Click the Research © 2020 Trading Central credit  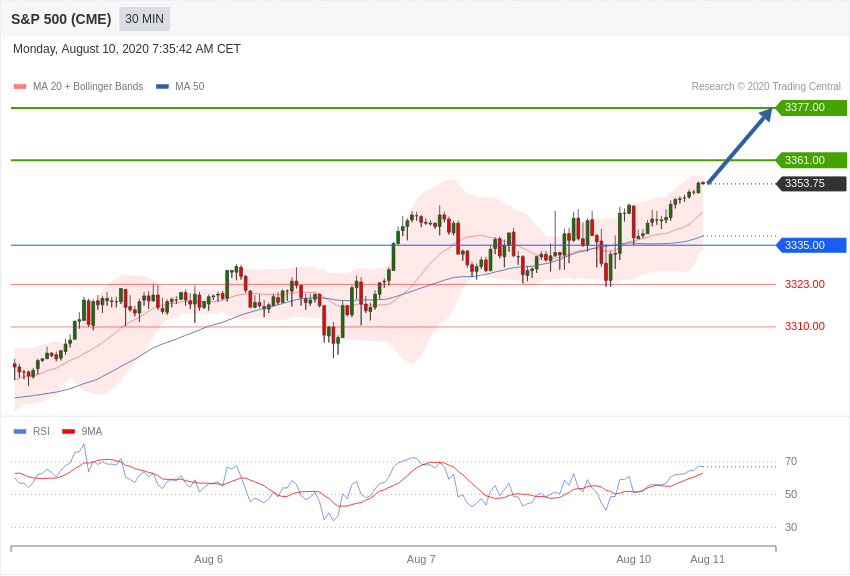point(766,86)
